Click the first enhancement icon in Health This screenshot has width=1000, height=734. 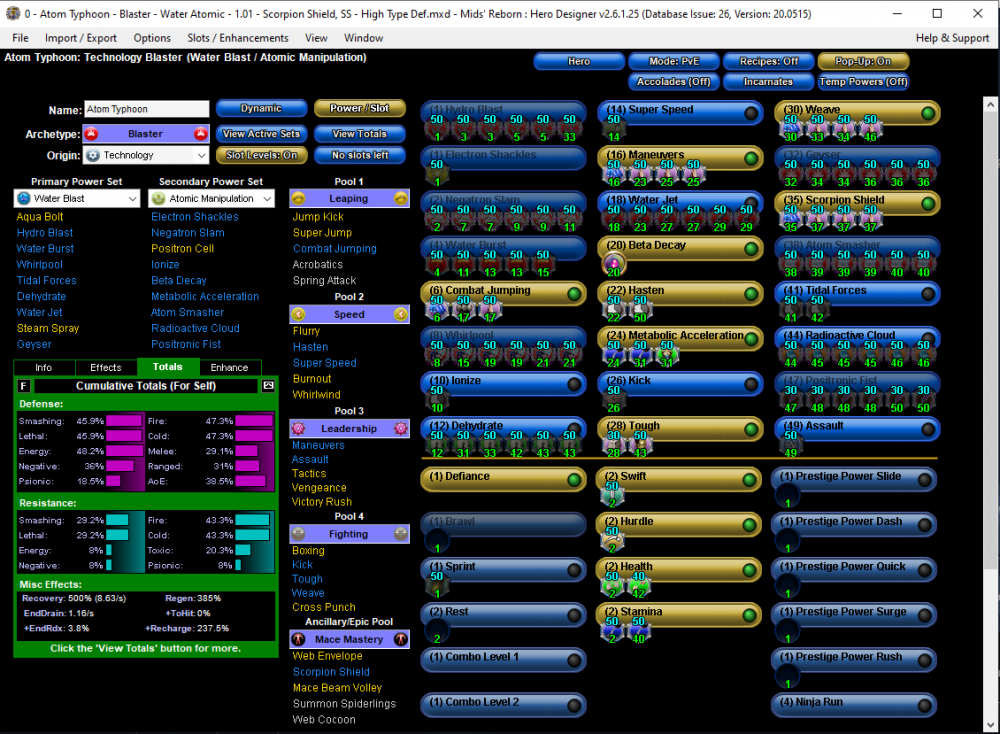(612, 584)
